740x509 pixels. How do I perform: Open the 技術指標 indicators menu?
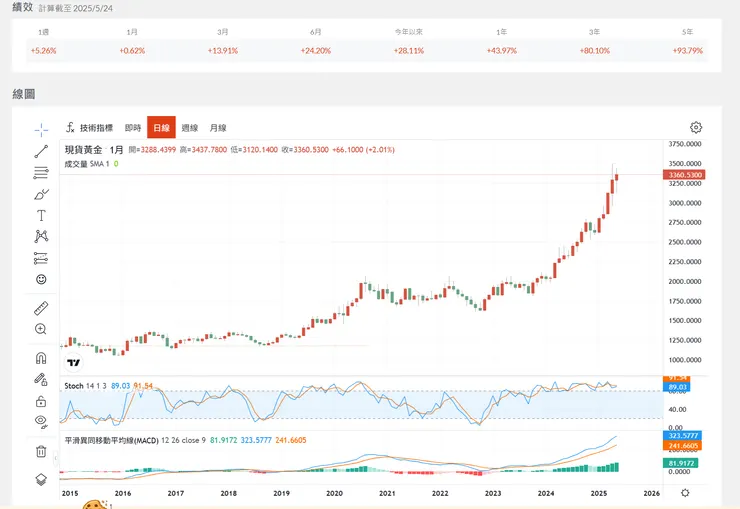89,128
